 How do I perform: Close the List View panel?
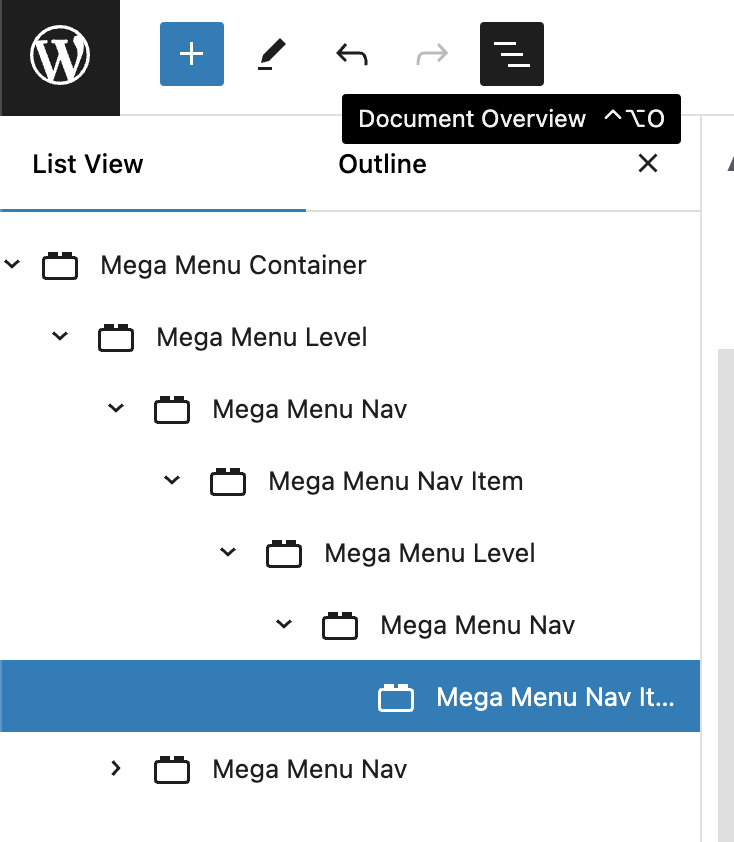click(x=648, y=164)
